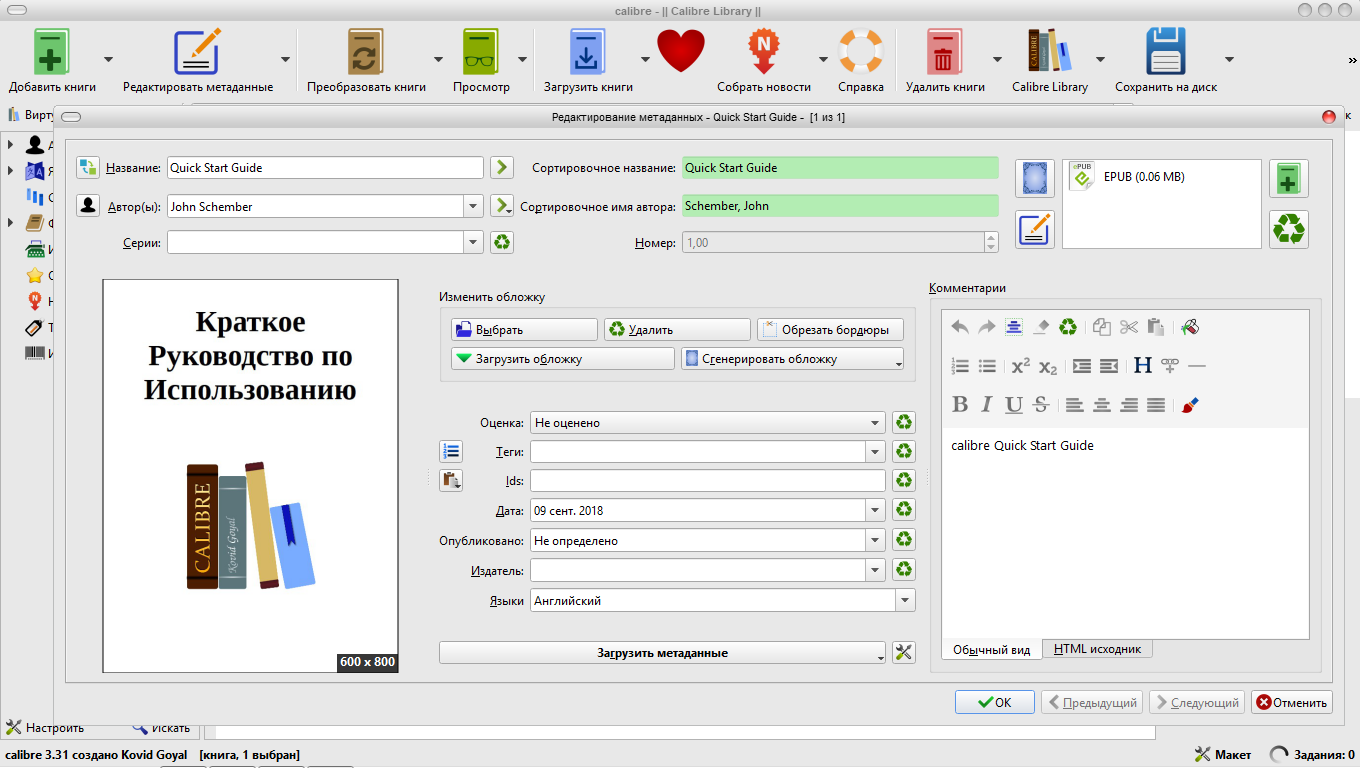Switch to HTML исходник tab
Screen dimensions: 1360x768
click(1097, 649)
